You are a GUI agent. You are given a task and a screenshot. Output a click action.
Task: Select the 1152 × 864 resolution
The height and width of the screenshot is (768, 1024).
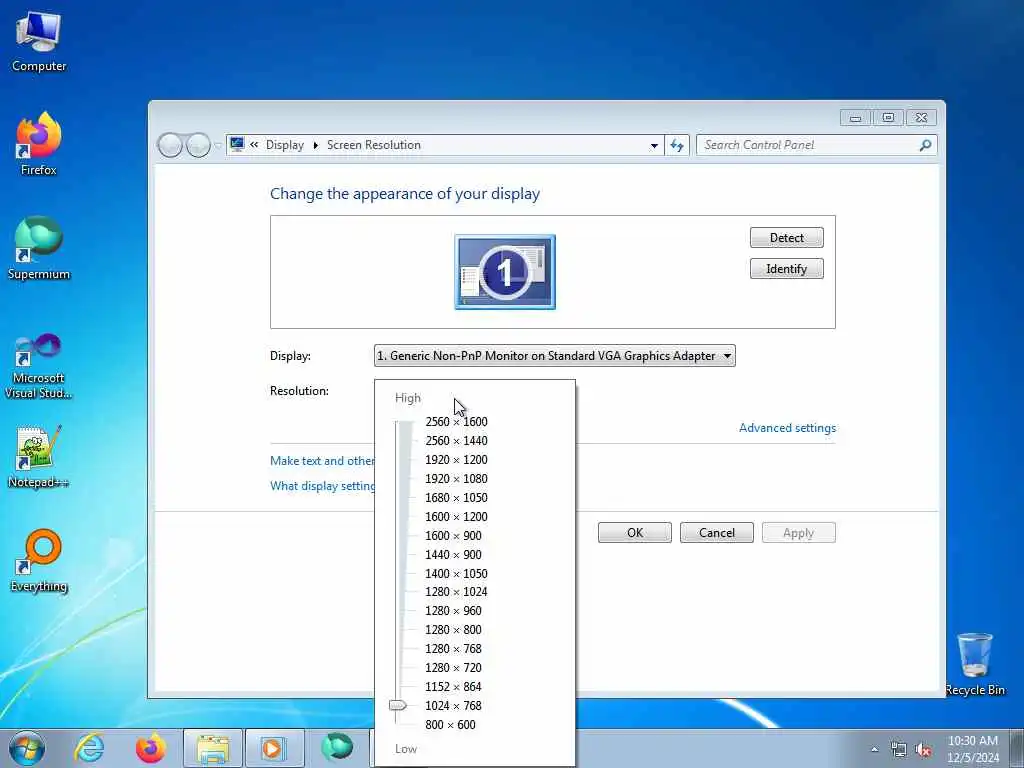(x=453, y=686)
